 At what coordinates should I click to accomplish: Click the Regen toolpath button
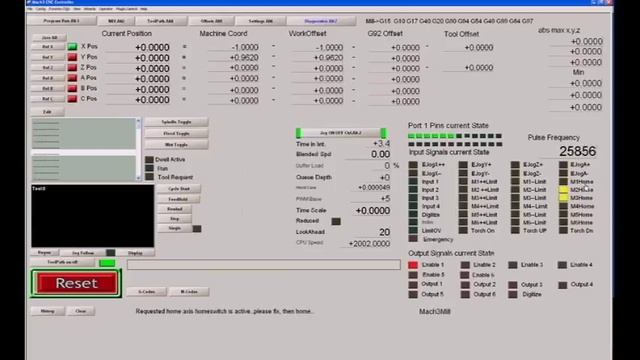click(44, 253)
